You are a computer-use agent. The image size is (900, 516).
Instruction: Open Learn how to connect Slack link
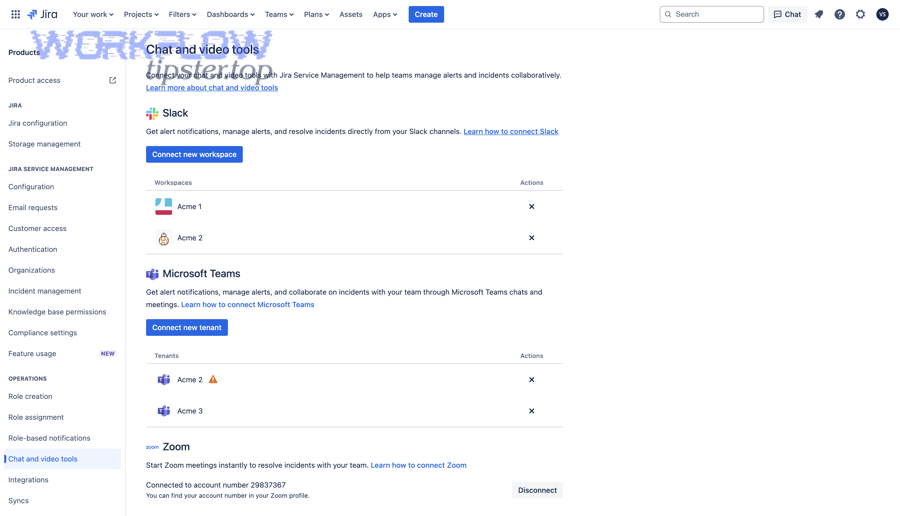coord(511,131)
